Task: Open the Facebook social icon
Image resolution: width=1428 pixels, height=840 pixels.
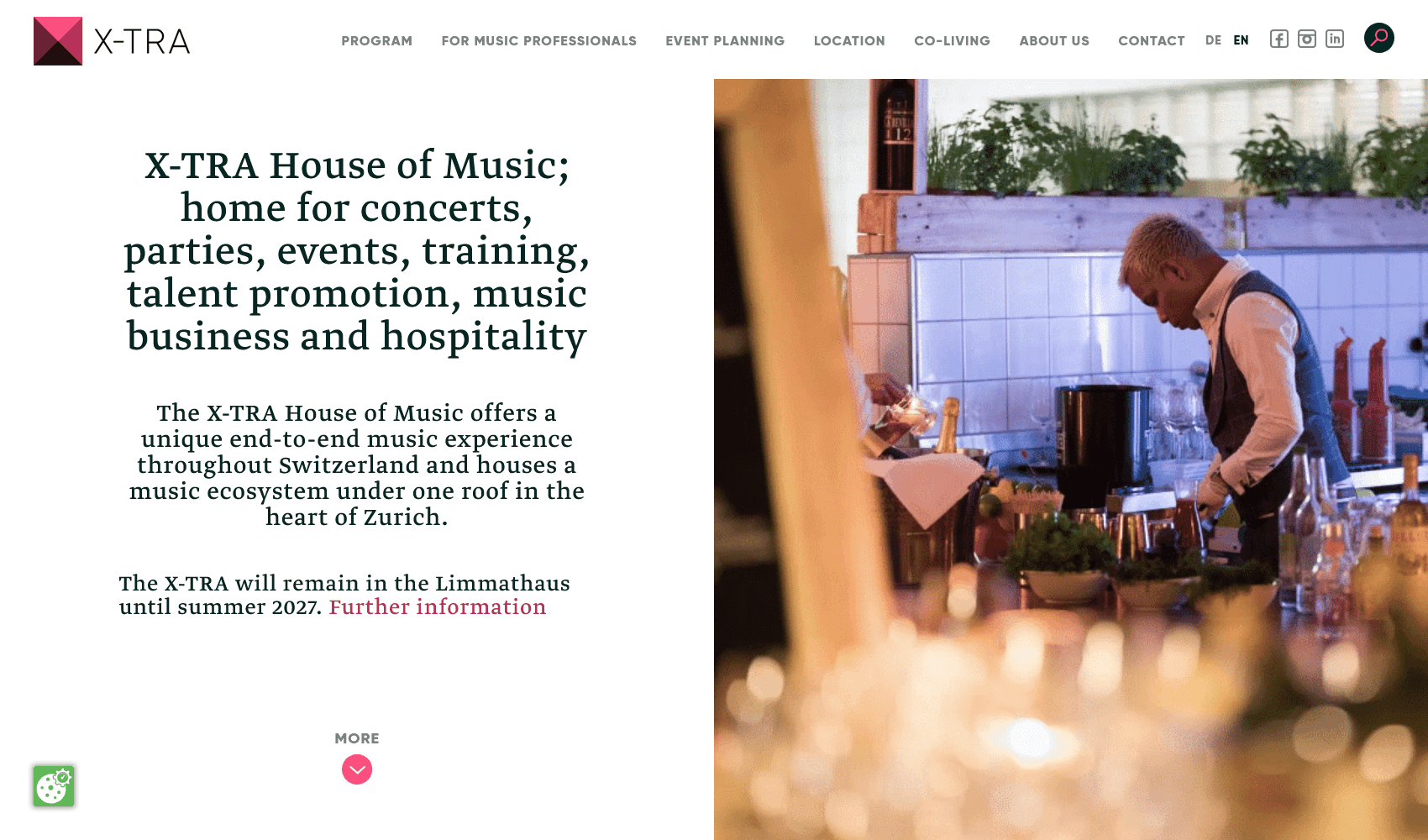Action: pyautogui.click(x=1278, y=39)
